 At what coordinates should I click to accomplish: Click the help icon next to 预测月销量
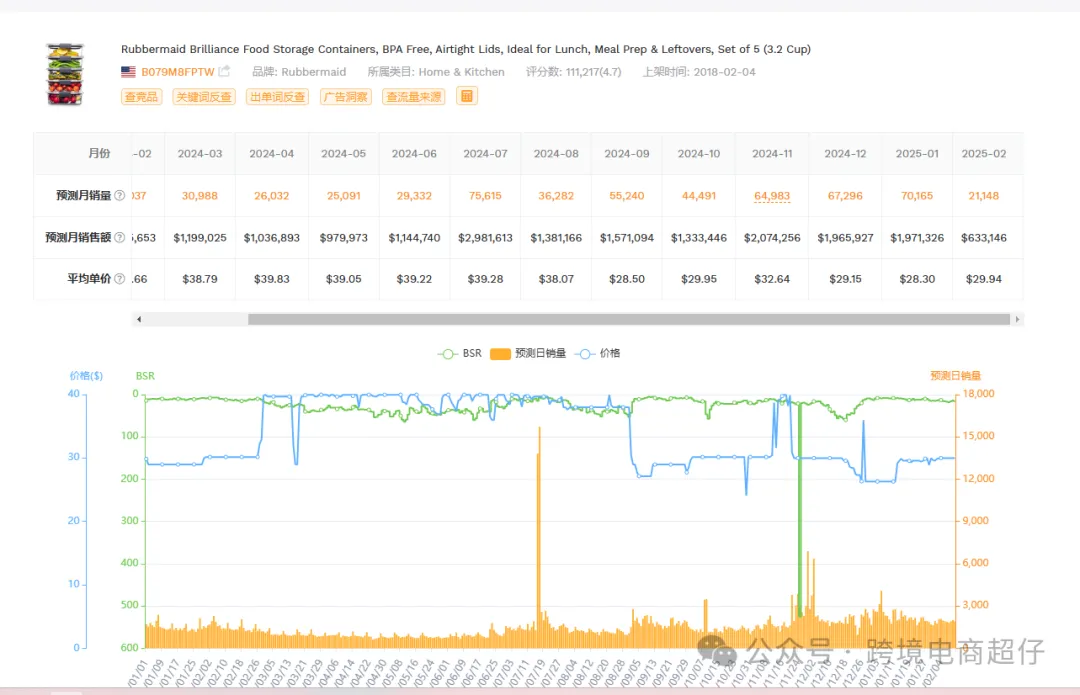pos(120,196)
